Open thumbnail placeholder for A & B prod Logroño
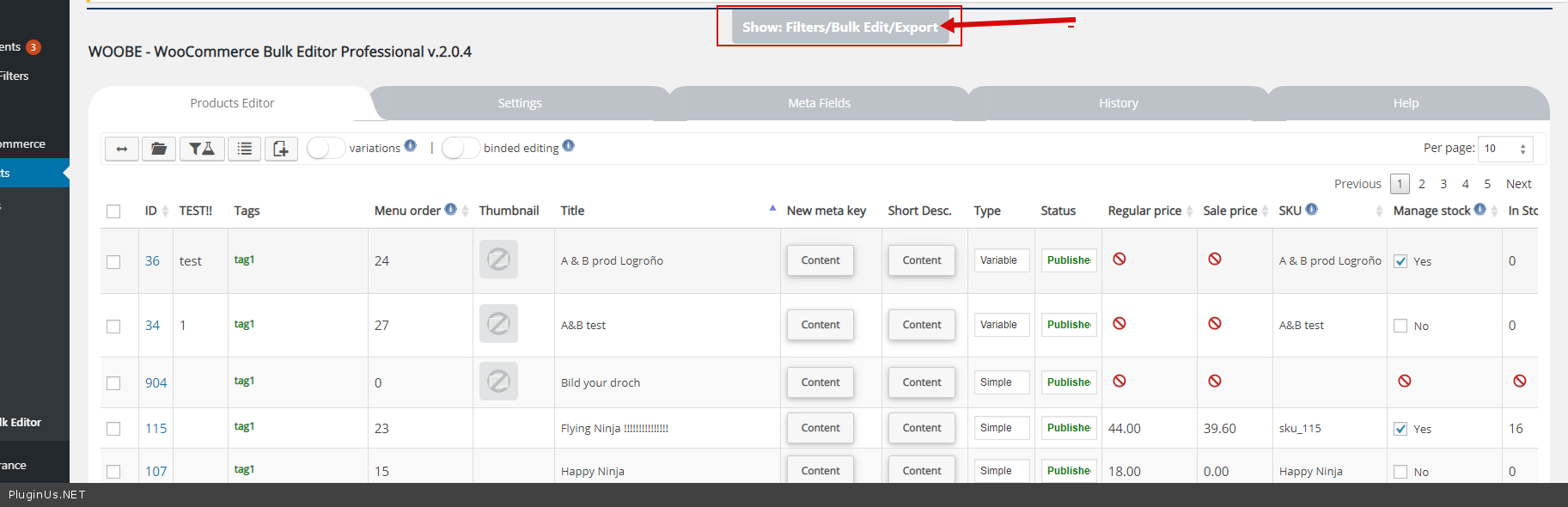The image size is (1568, 507). click(x=498, y=259)
